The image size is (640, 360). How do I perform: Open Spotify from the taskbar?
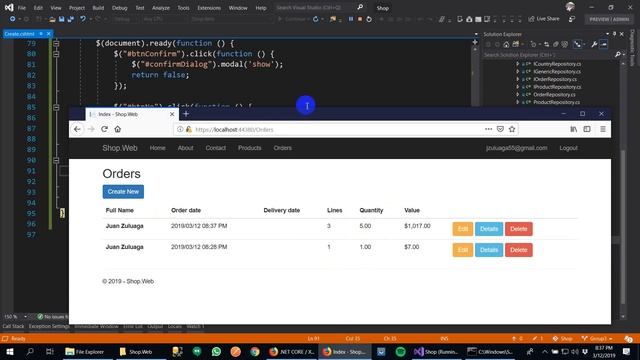(x=400, y=351)
